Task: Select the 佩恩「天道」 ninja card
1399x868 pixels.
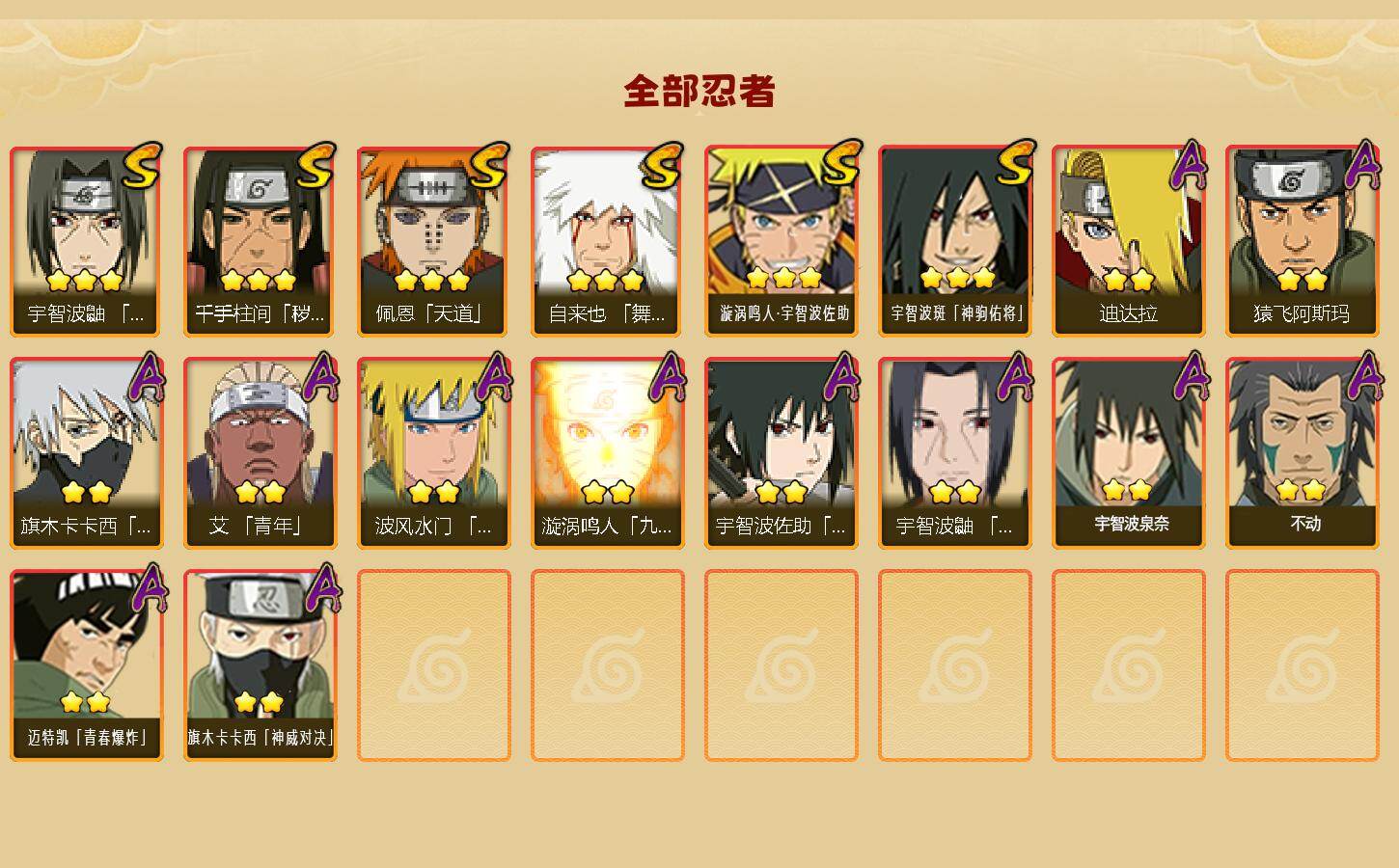Action: tap(433, 241)
